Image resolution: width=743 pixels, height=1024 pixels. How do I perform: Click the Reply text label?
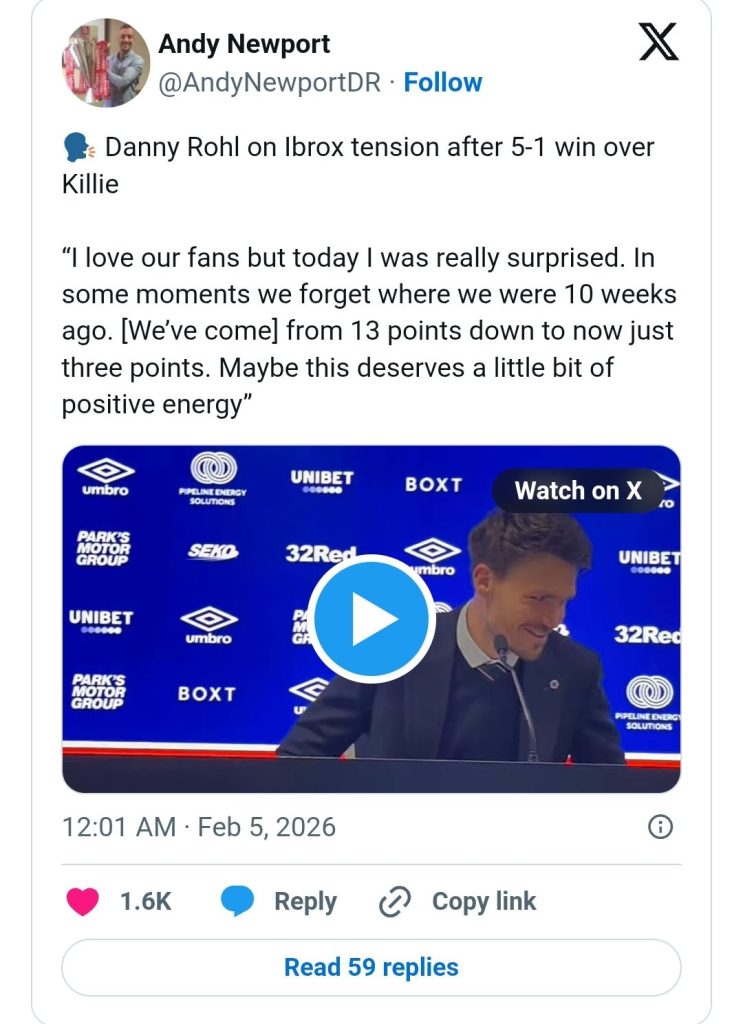(x=305, y=901)
